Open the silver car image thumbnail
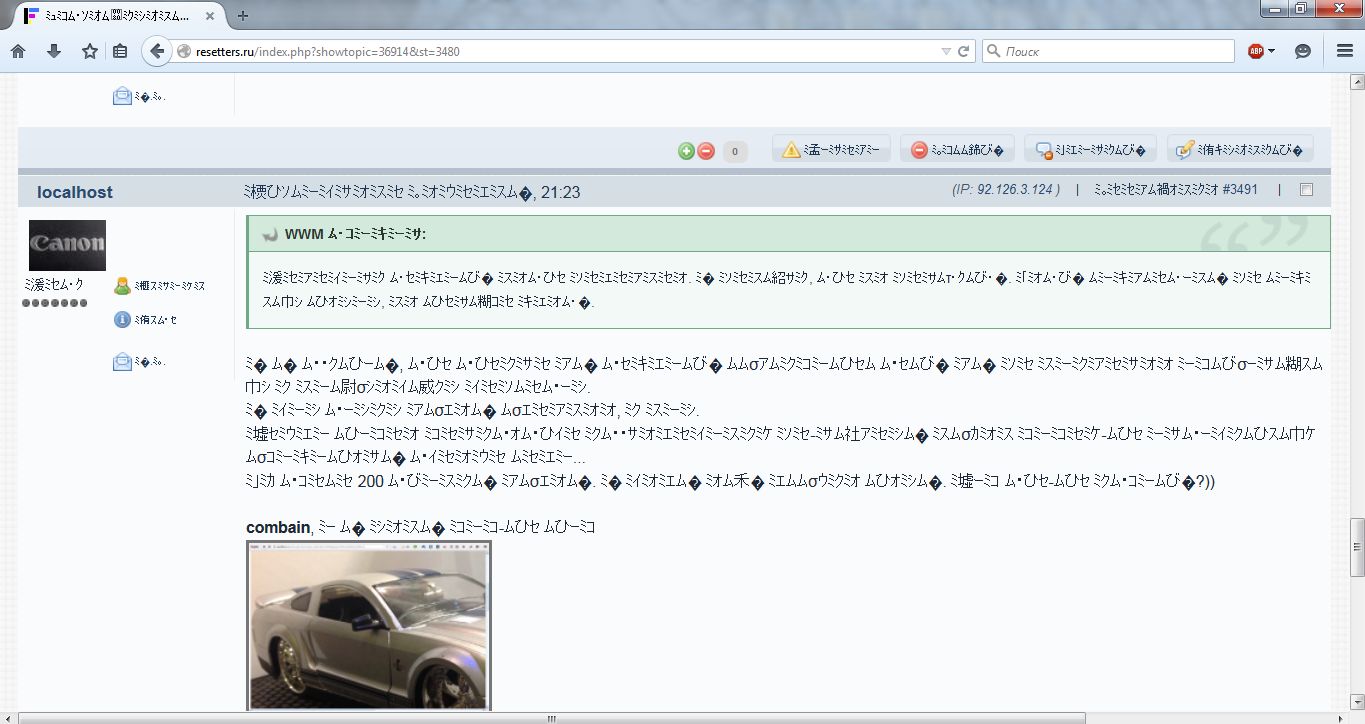The width and height of the screenshot is (1365, 724). point(369,625)
